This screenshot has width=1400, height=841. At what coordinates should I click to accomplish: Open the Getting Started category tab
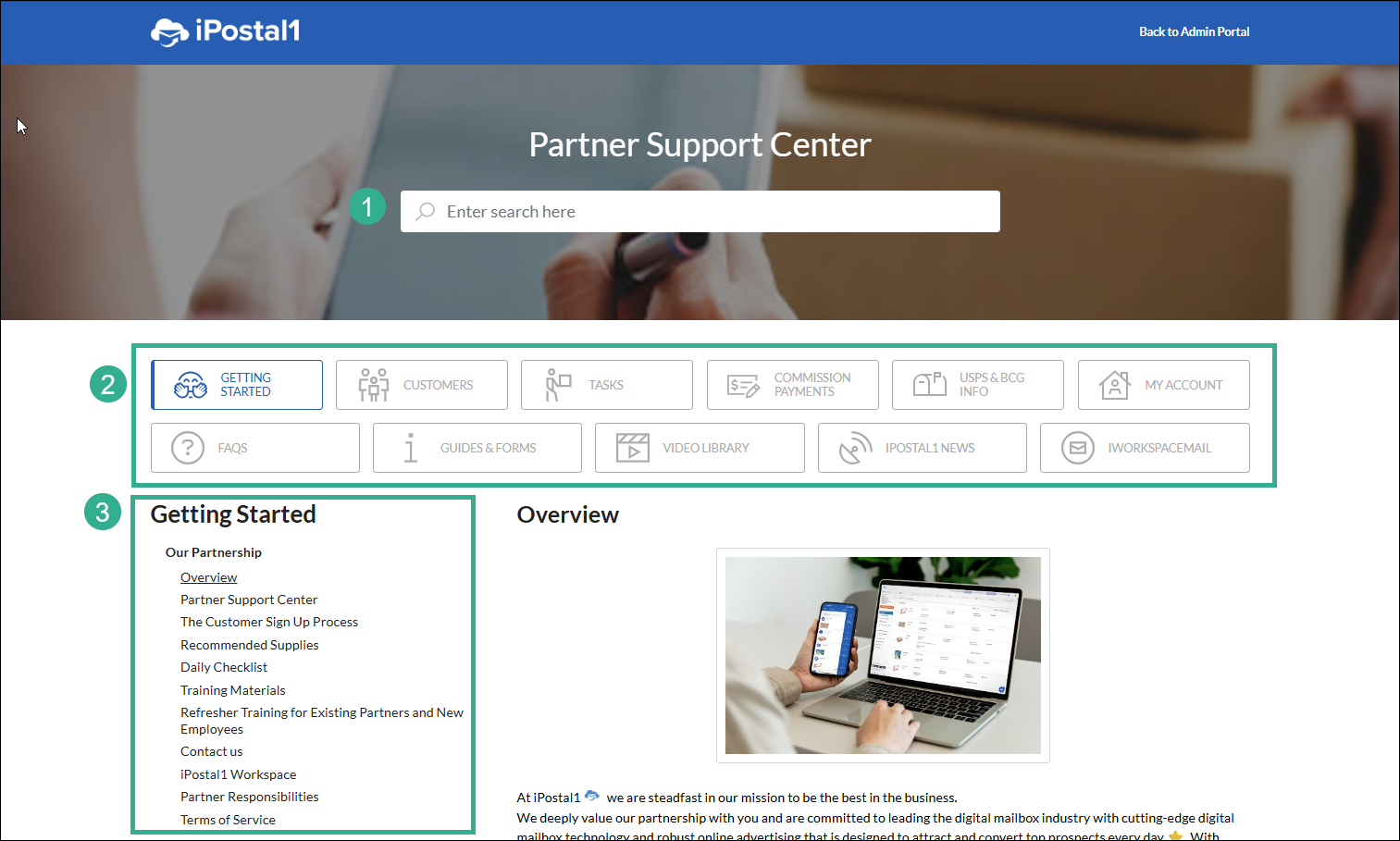237,385
